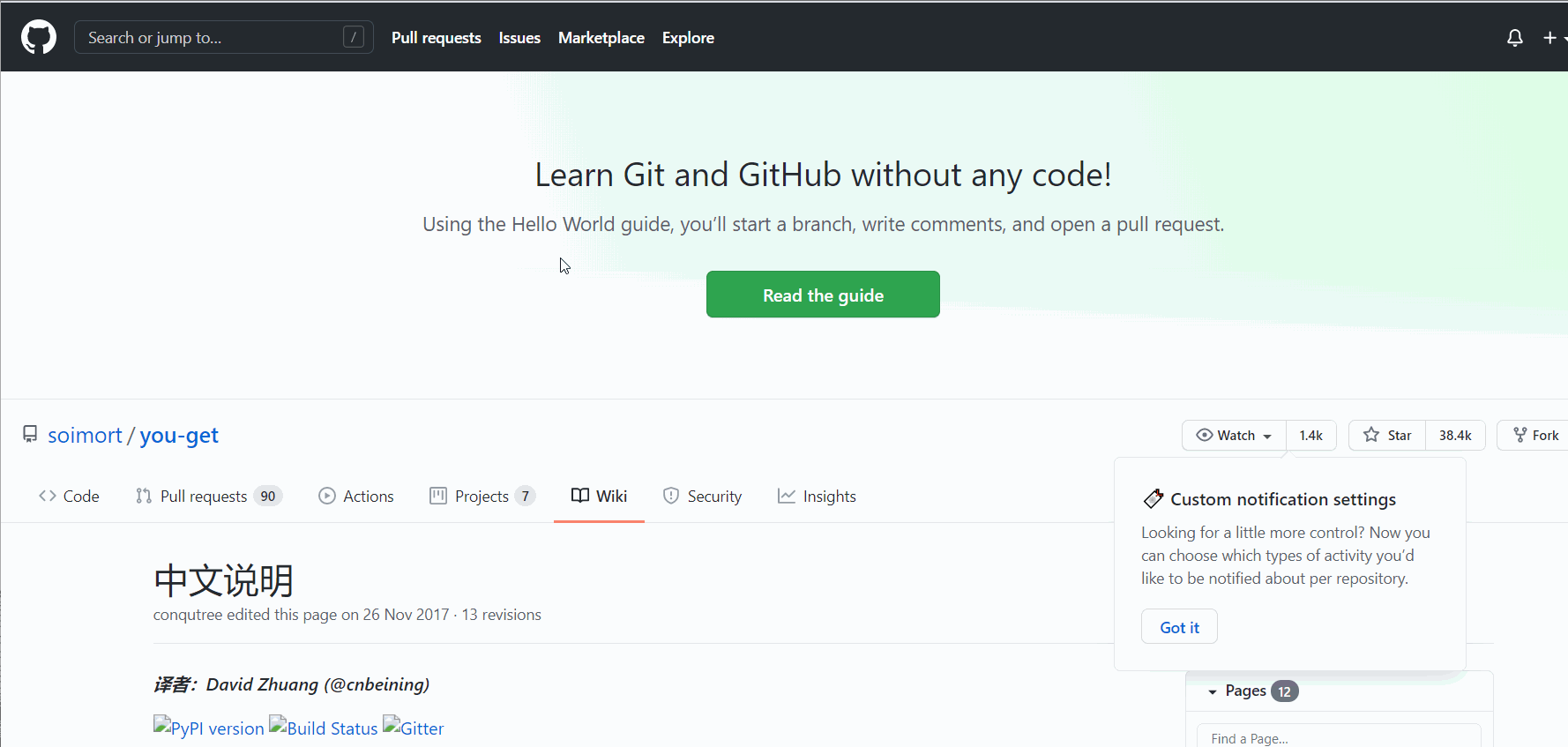Open the Watch notifications dropdown
Screen dimensions: 1568x747
(x=1234, y=436)
